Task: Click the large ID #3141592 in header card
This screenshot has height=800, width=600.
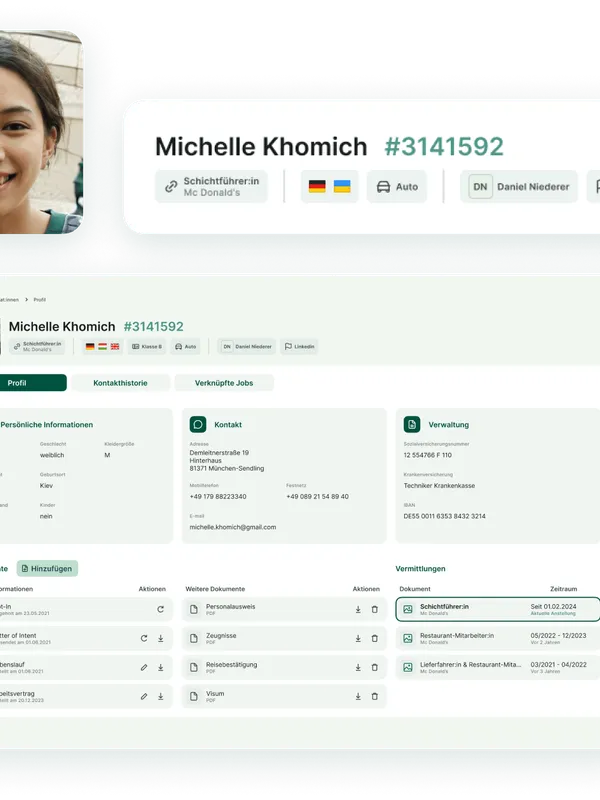Action: 444,146
